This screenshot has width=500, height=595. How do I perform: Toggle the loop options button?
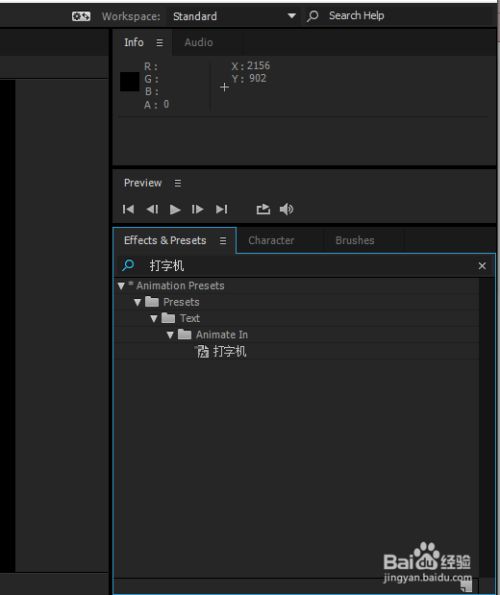[263, 209]
